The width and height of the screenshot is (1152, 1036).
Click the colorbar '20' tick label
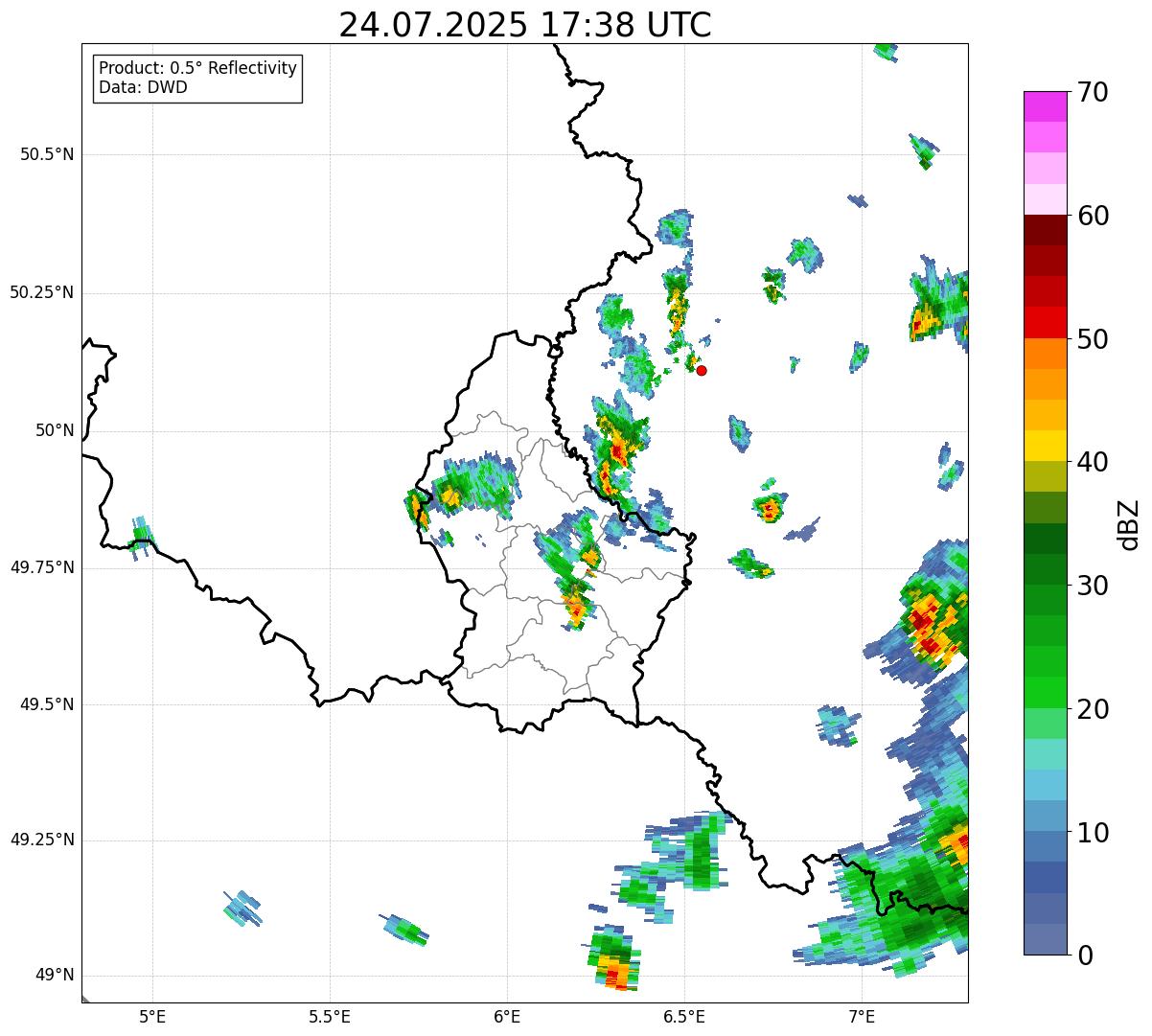(1093, 709)
